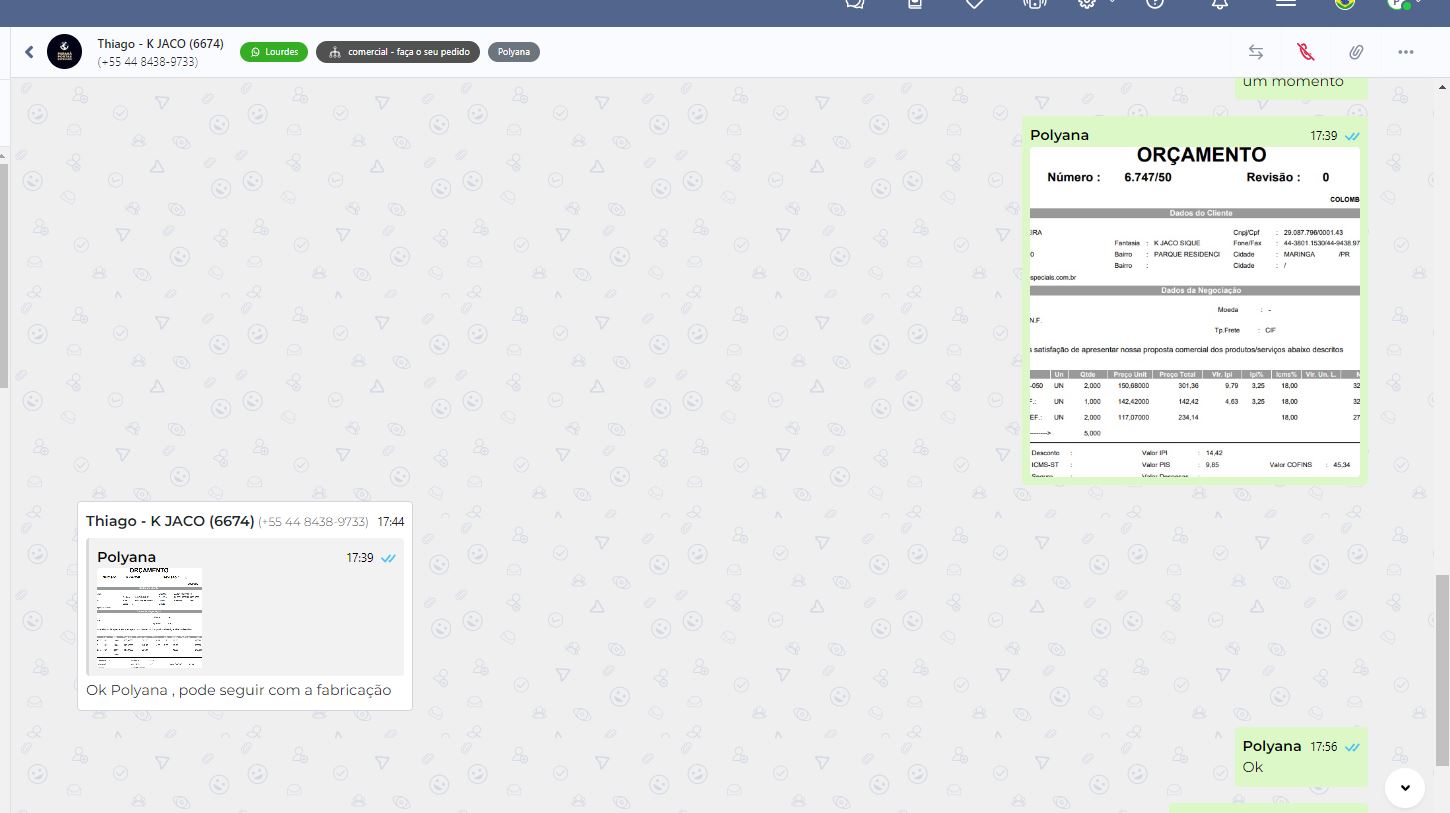Open the three-dots more options menu

(x=1406, y=52)
